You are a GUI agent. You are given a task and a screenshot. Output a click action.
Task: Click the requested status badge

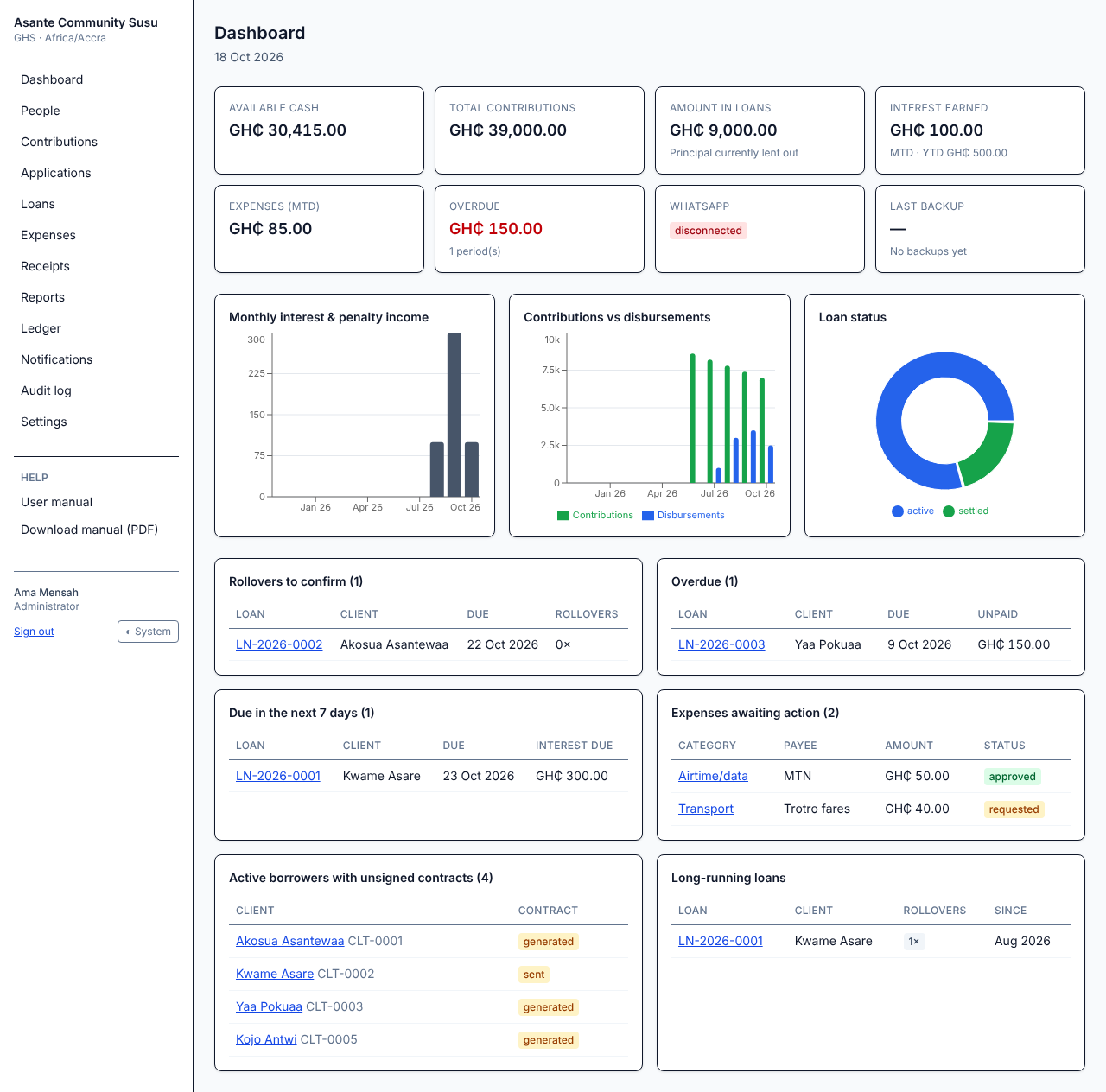pyautogui.click(x=1014, y=809)
